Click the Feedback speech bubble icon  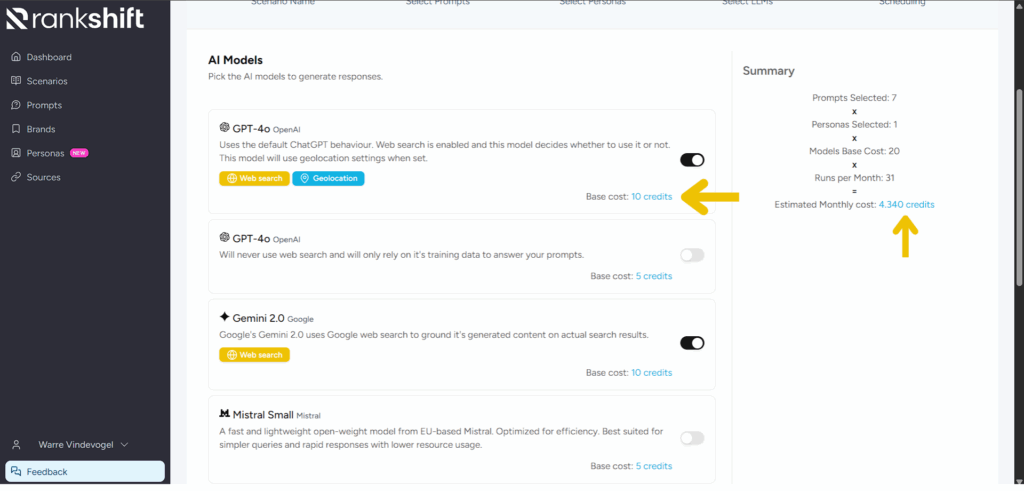[x=16, y=471]
